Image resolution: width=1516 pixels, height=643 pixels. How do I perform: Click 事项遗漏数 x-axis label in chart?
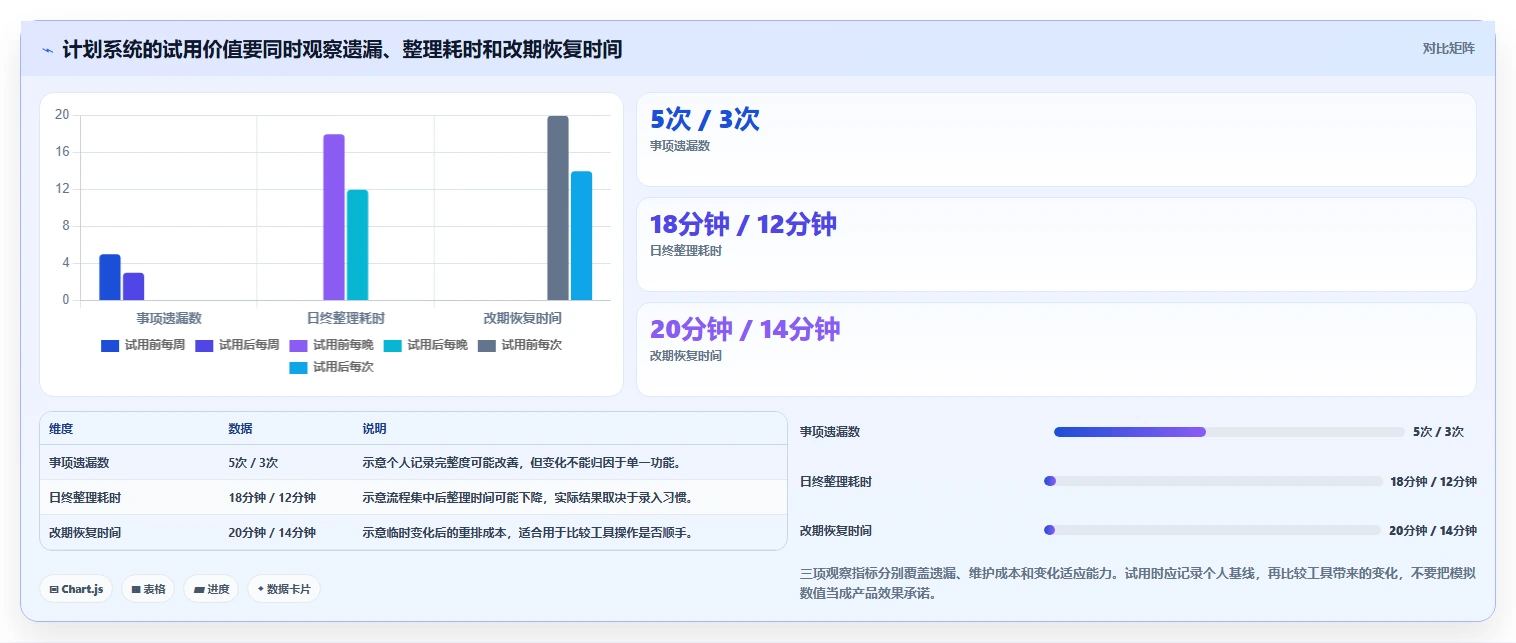pos(169,318)
